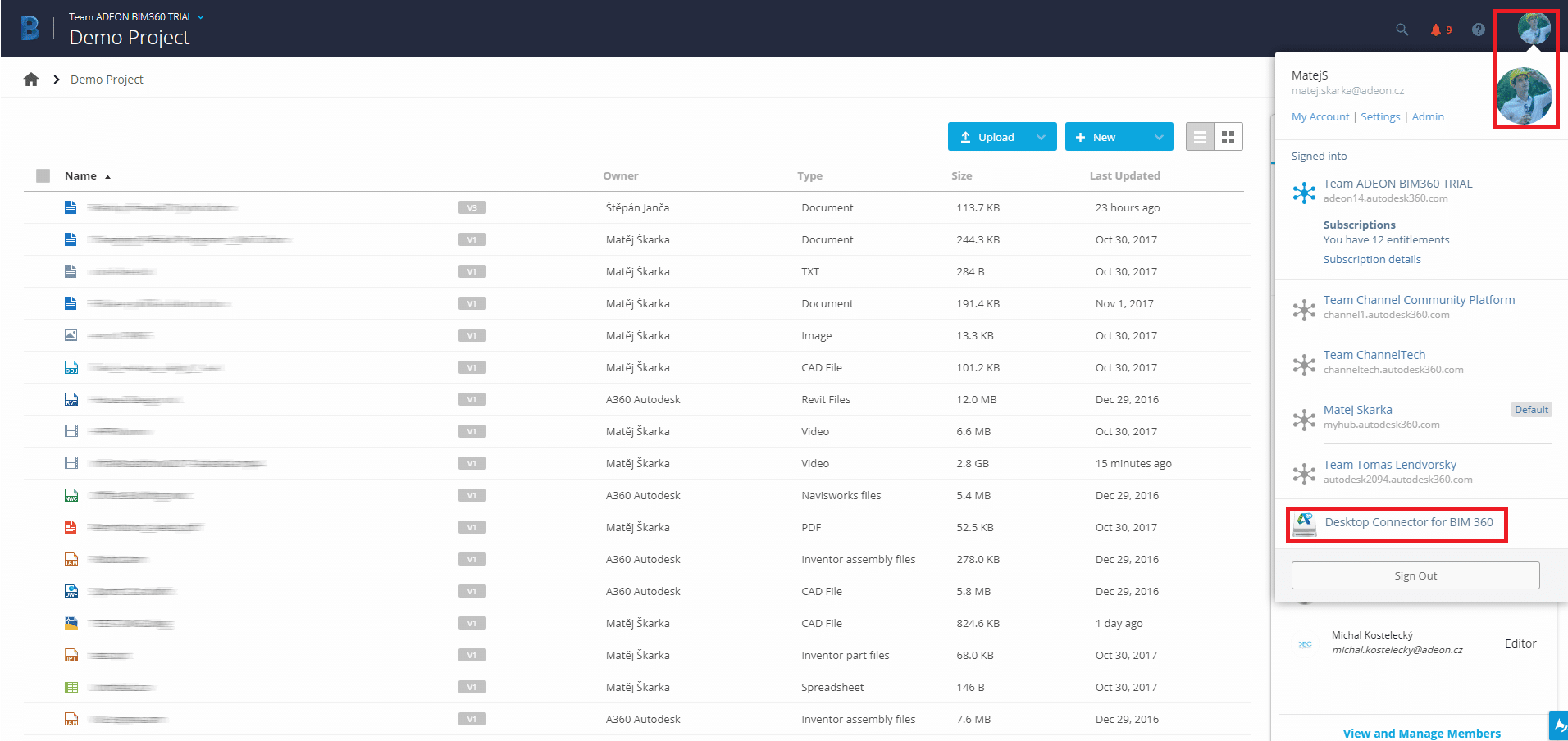Open the Settings link in the profile menu
Screen dimensions: 1568x741
1380,117
